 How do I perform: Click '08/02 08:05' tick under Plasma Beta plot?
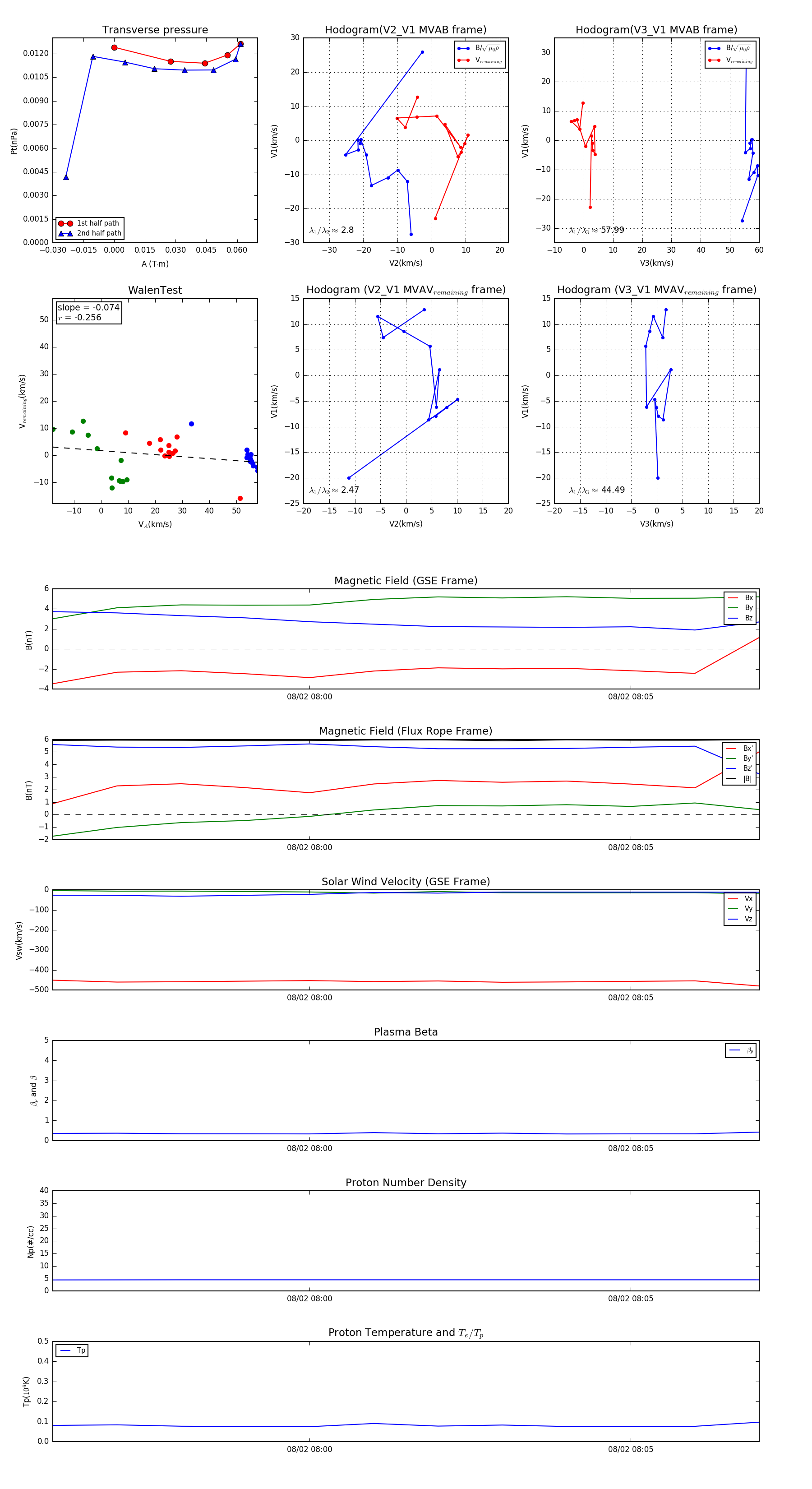click(x=631, y=1148)
